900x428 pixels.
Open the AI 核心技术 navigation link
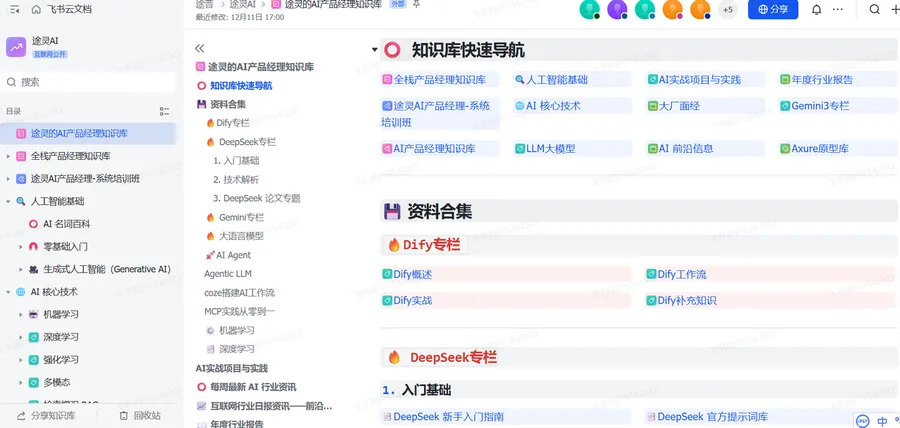[x=553, y=106]
